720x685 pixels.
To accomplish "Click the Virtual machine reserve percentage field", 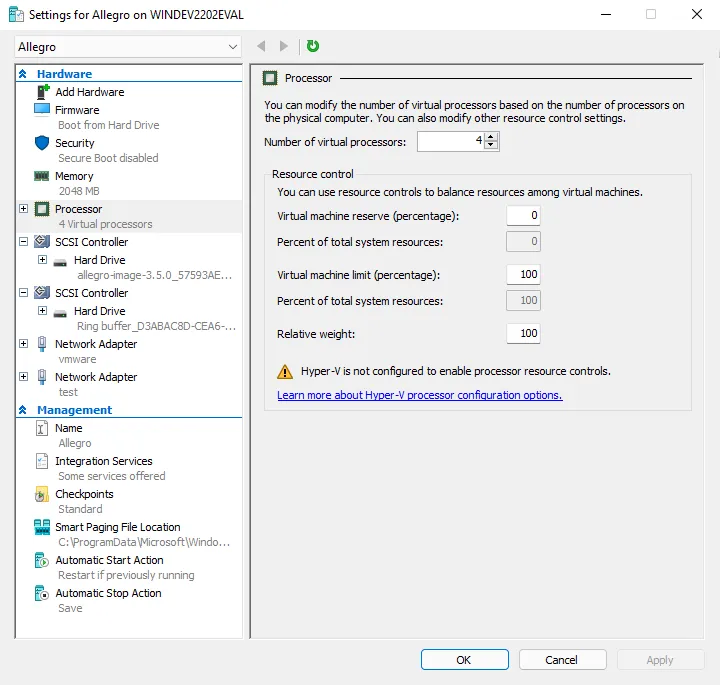I will (523, 215).
